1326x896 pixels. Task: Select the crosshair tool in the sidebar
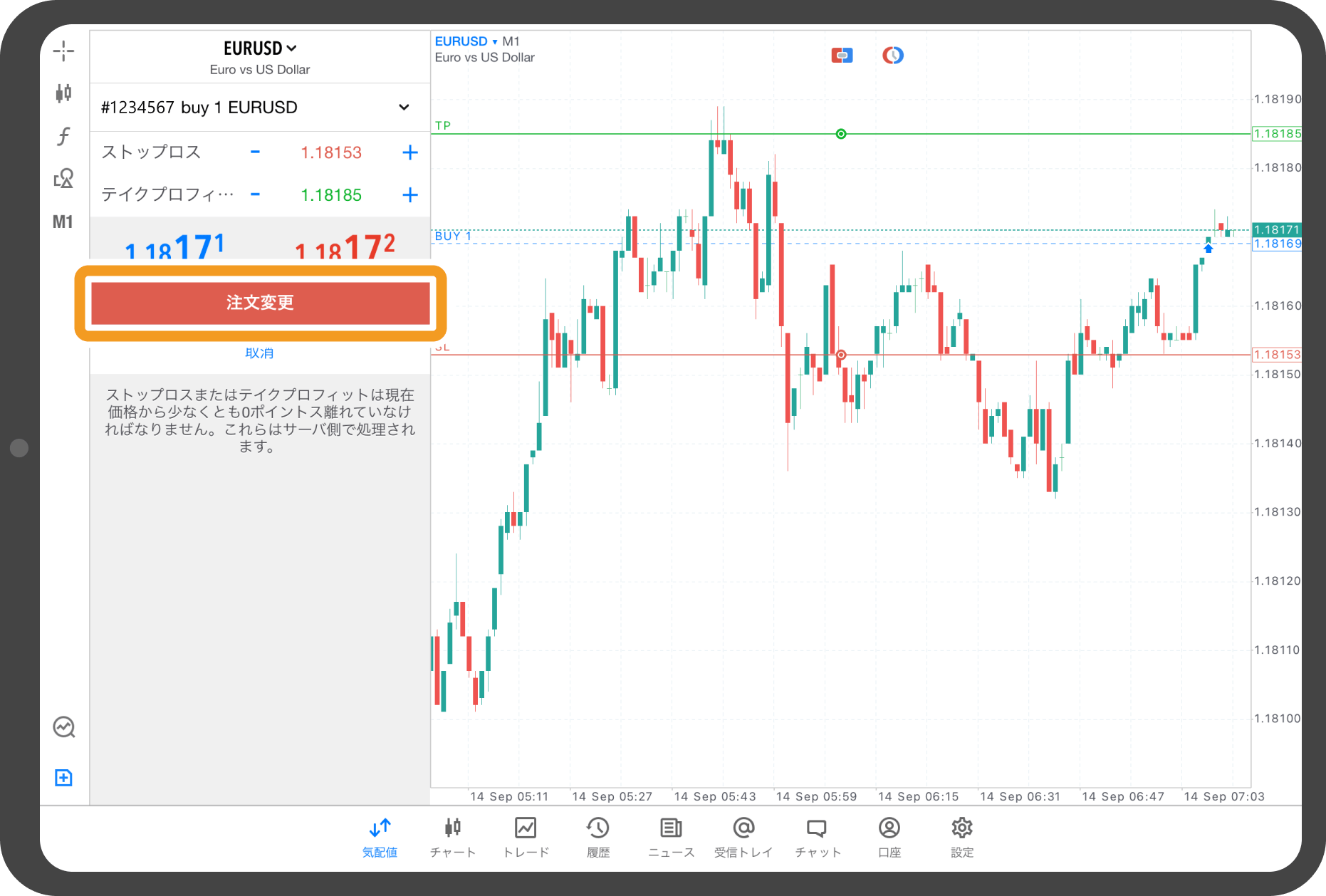63,51
